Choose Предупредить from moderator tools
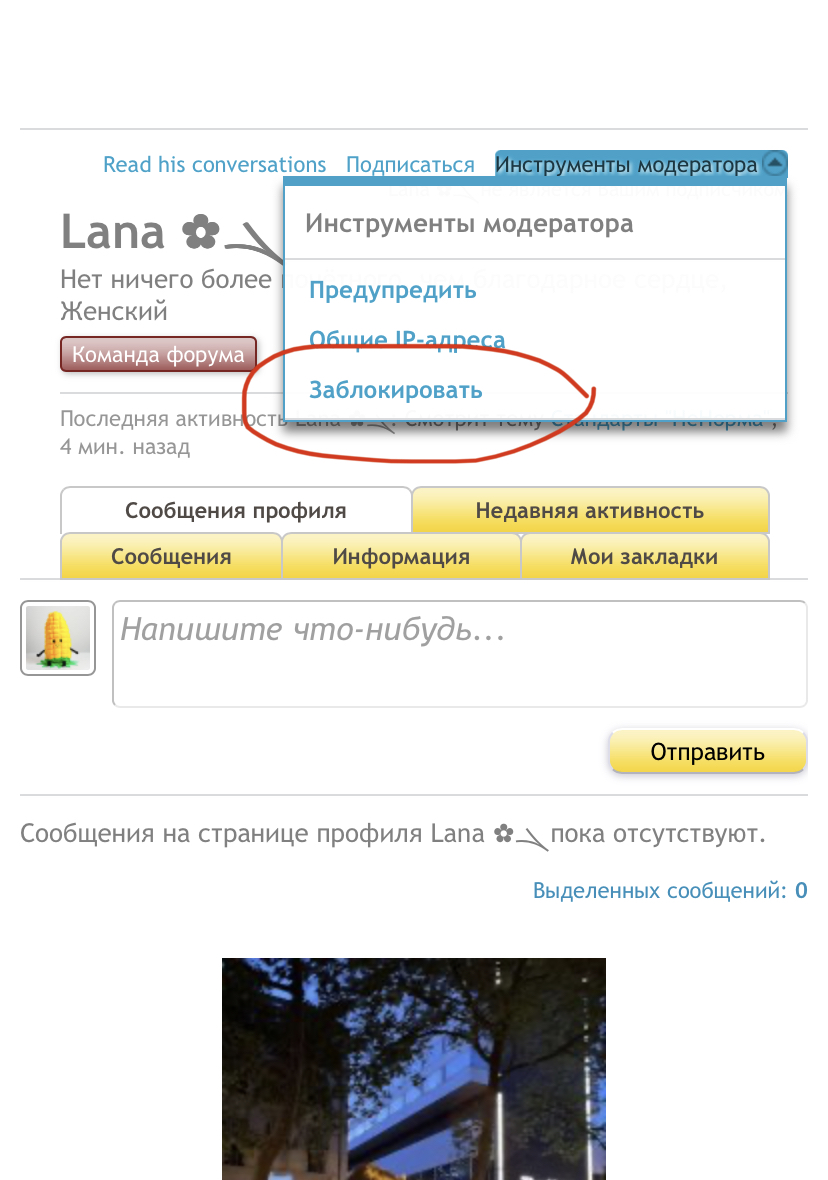The height and width of the screenshot is (1180, 828). tap(392, 290)
